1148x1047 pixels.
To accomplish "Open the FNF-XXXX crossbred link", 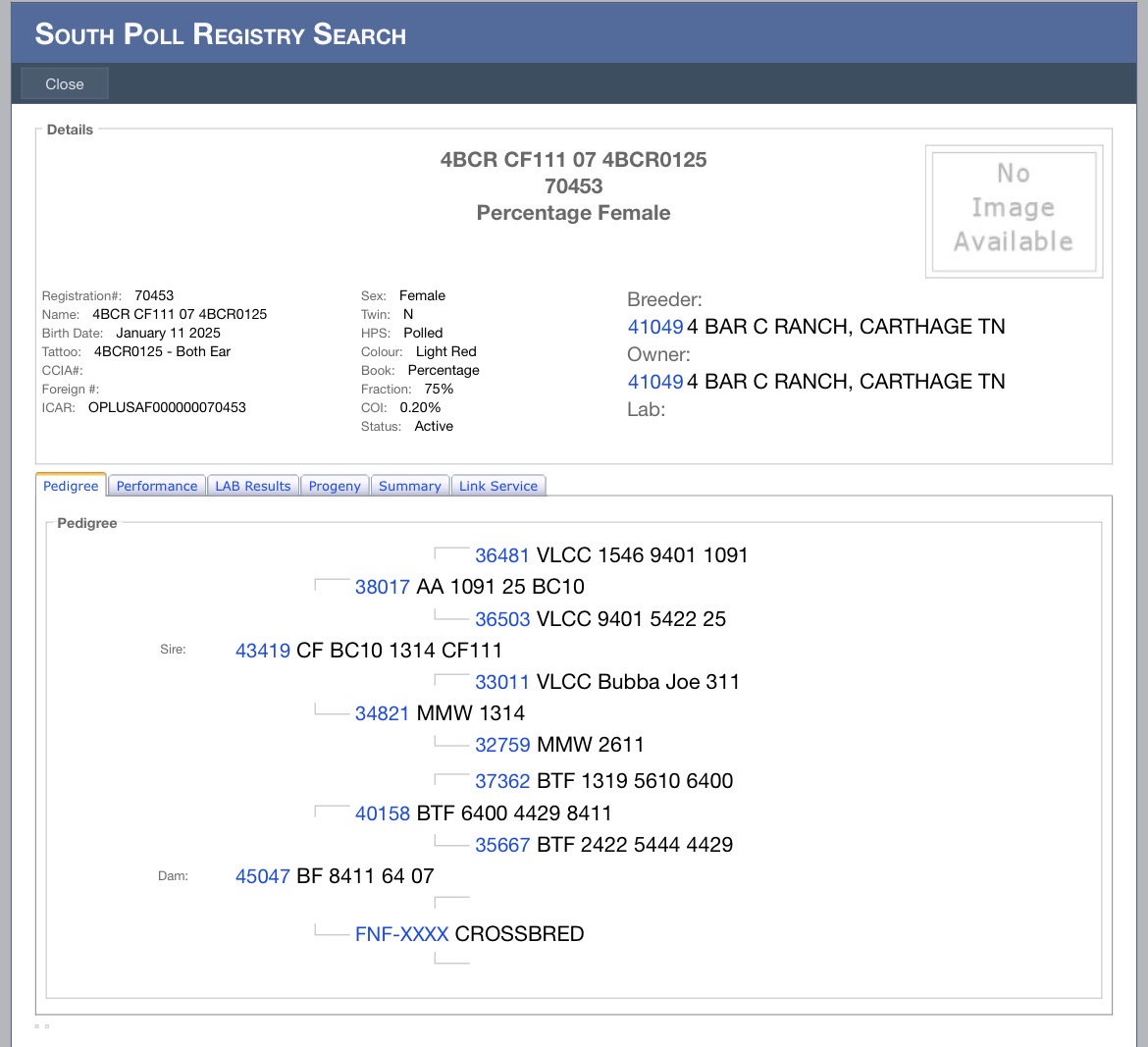I will pos(401,934).
